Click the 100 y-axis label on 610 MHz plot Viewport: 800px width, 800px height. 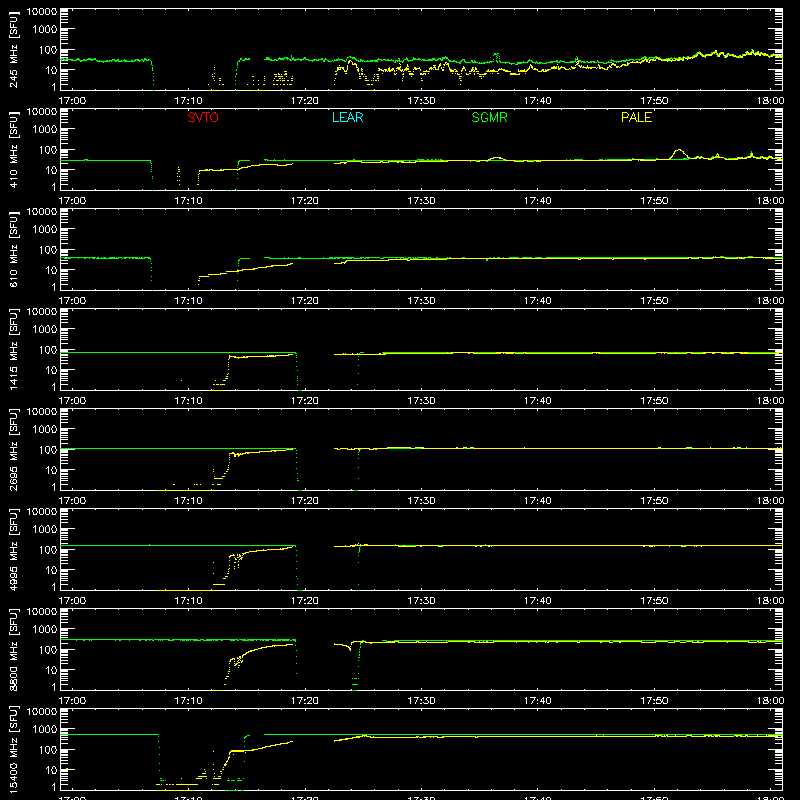(x=48, y=249)
